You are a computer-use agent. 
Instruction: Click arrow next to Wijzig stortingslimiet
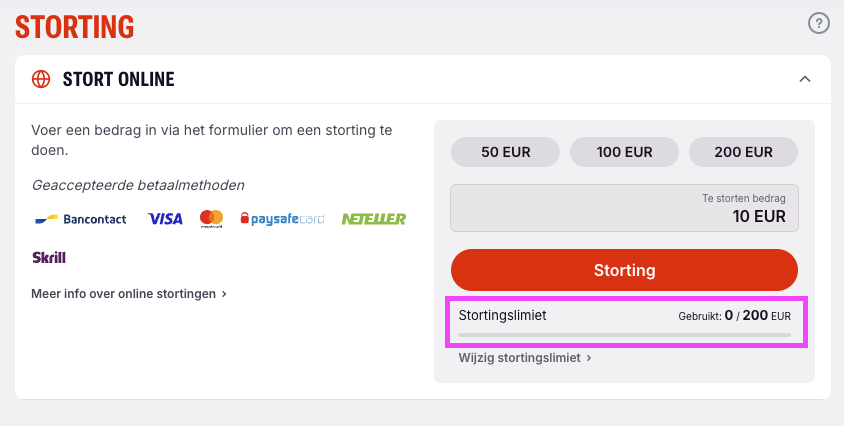tap(589, 358)
